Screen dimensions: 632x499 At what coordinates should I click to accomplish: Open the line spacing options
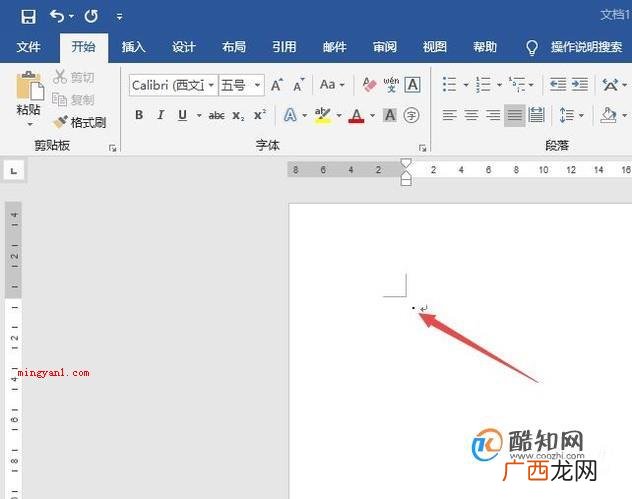pyautogui.click(x=572, y=116)
